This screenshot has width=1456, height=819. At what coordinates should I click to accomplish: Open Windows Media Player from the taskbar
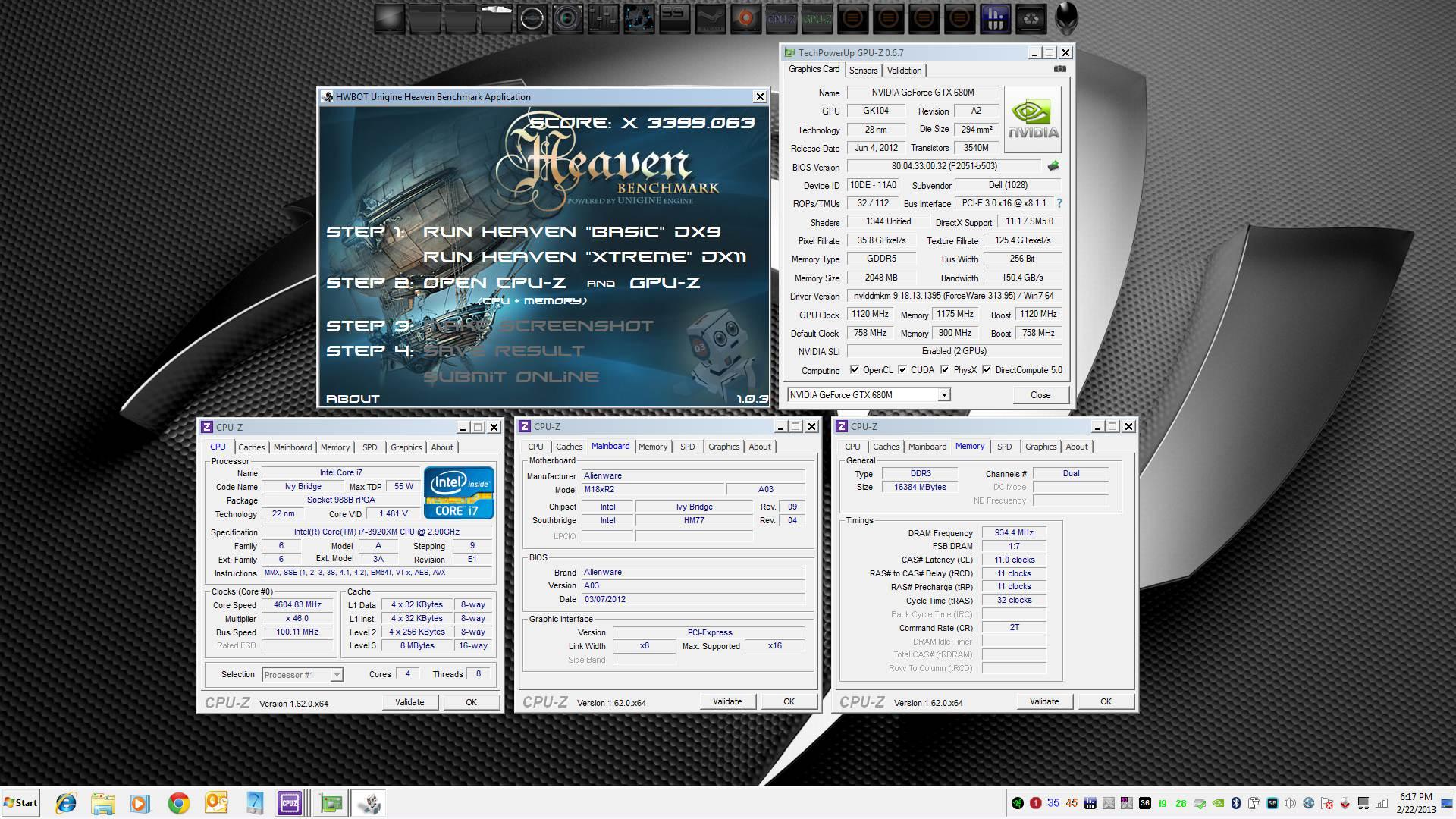pyautogui.click(x=140, y=803)
